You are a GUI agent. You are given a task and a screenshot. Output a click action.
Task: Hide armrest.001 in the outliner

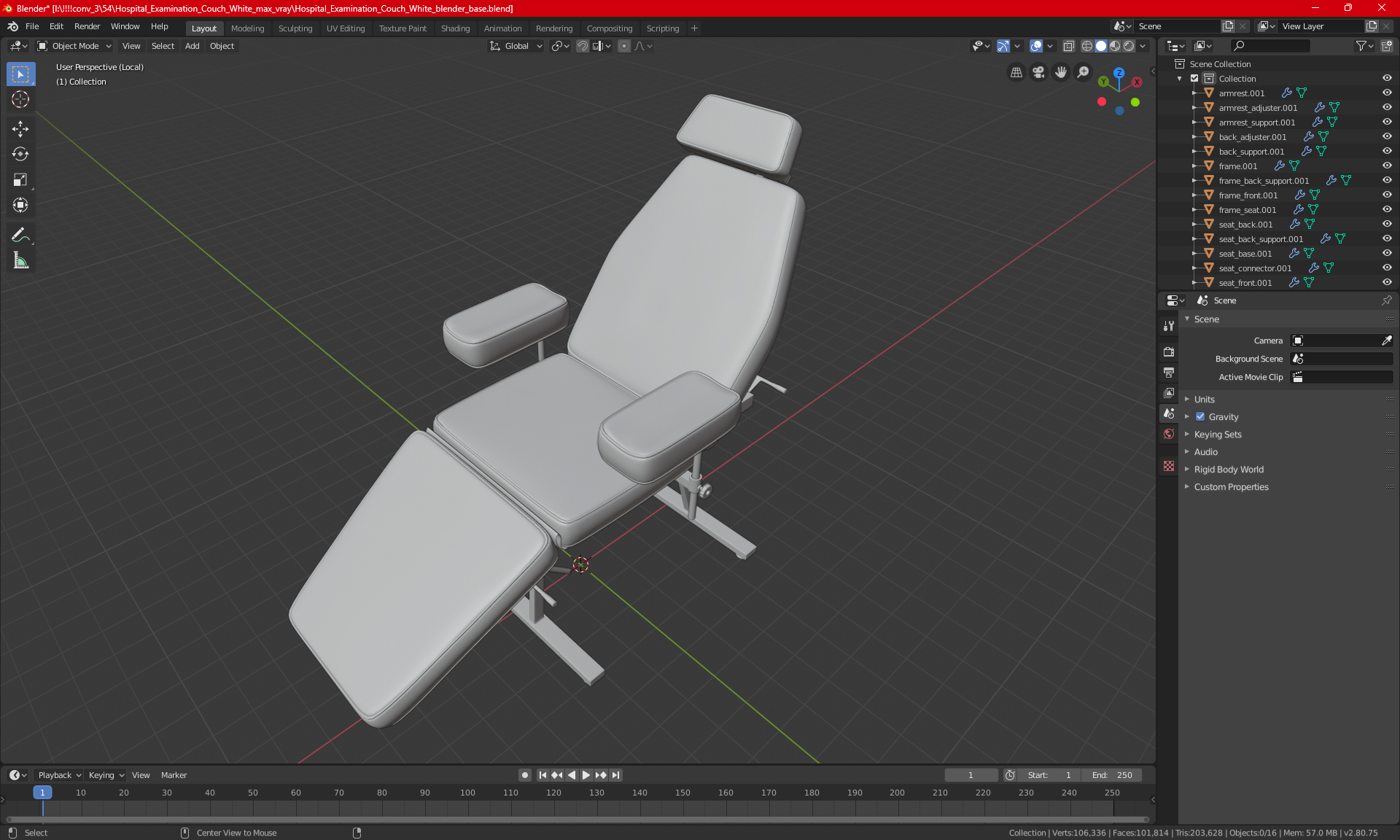[x=1386, y=93]
